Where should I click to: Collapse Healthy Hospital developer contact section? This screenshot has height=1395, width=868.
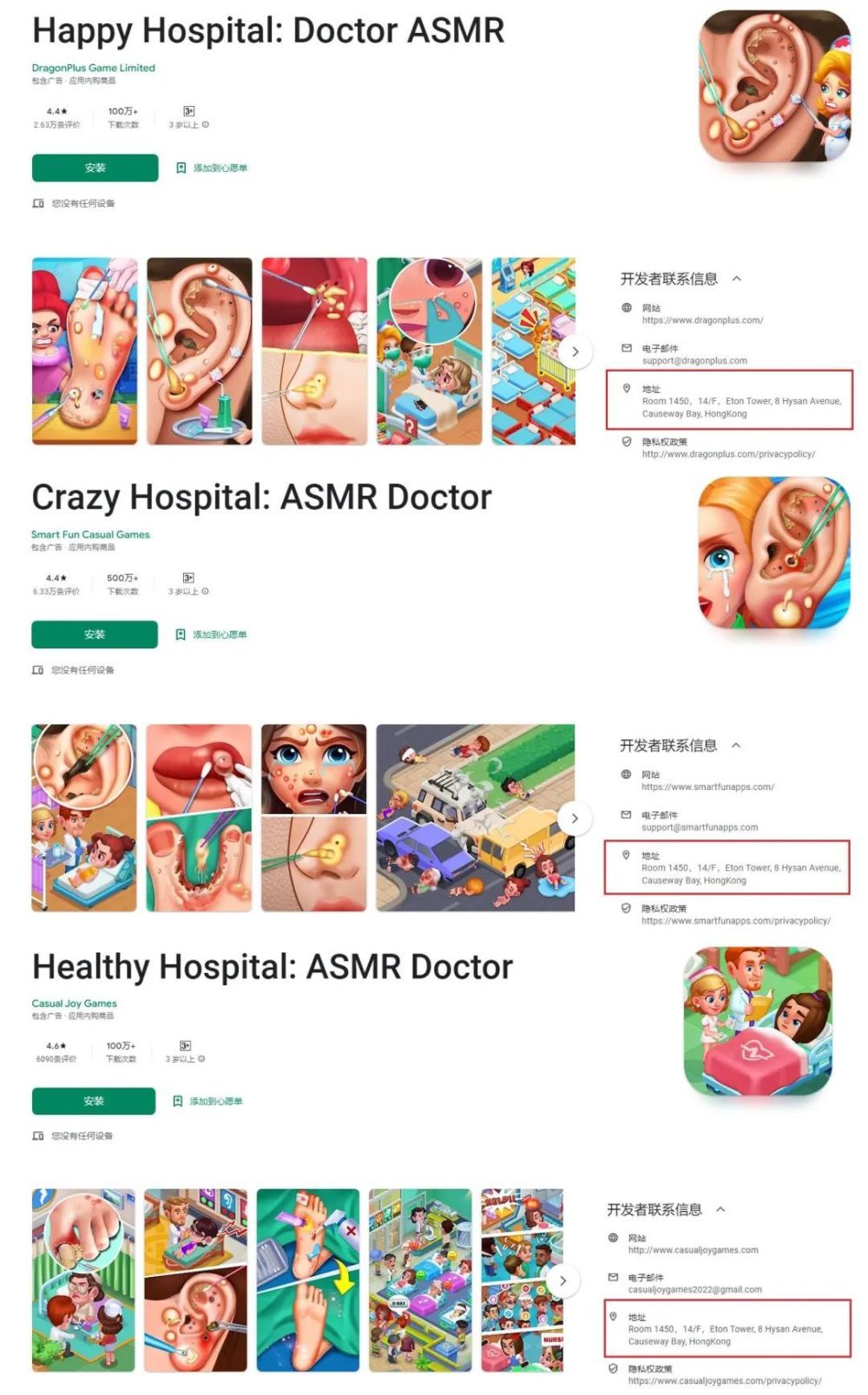coord(720,1209)
